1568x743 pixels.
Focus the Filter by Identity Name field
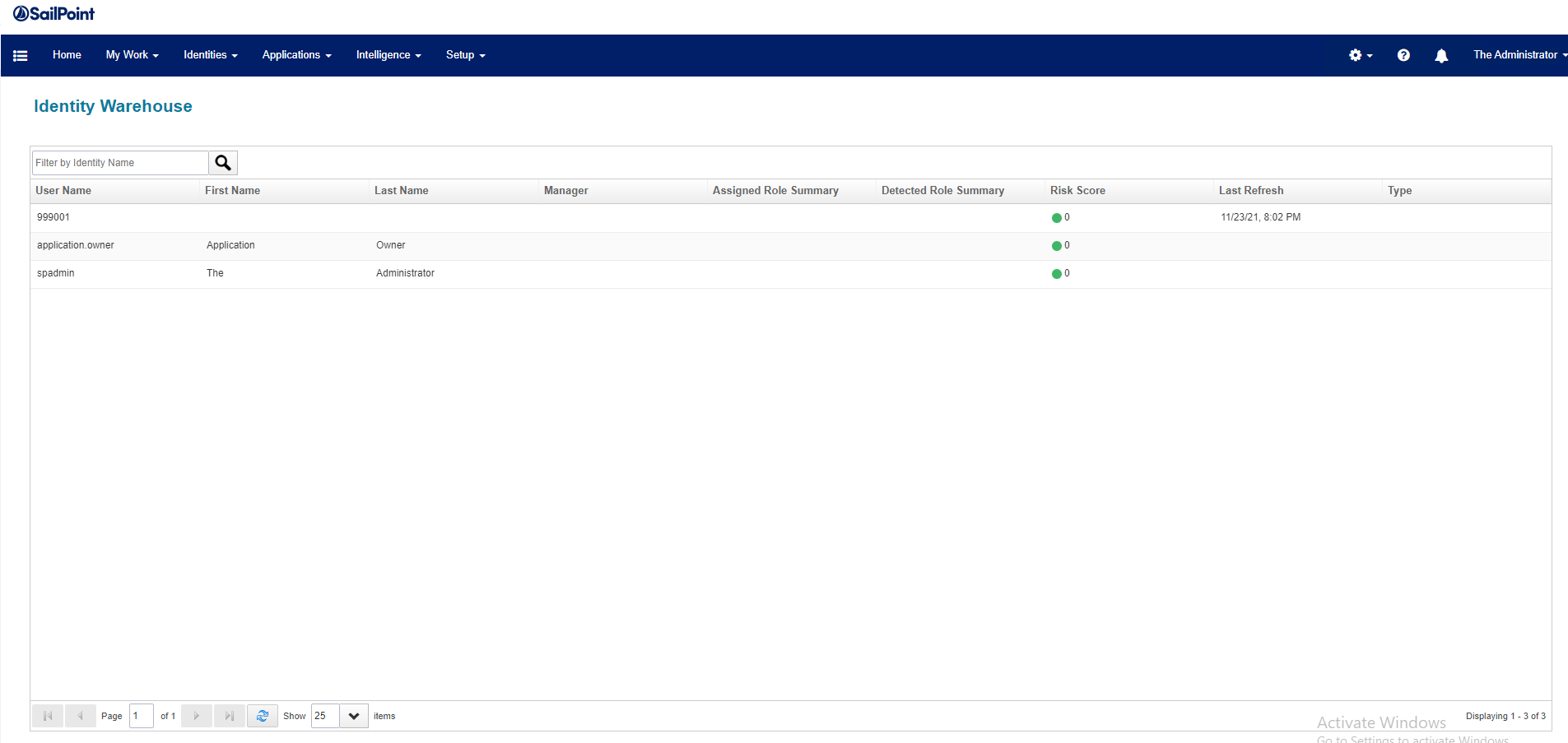[x=120, y=163]
